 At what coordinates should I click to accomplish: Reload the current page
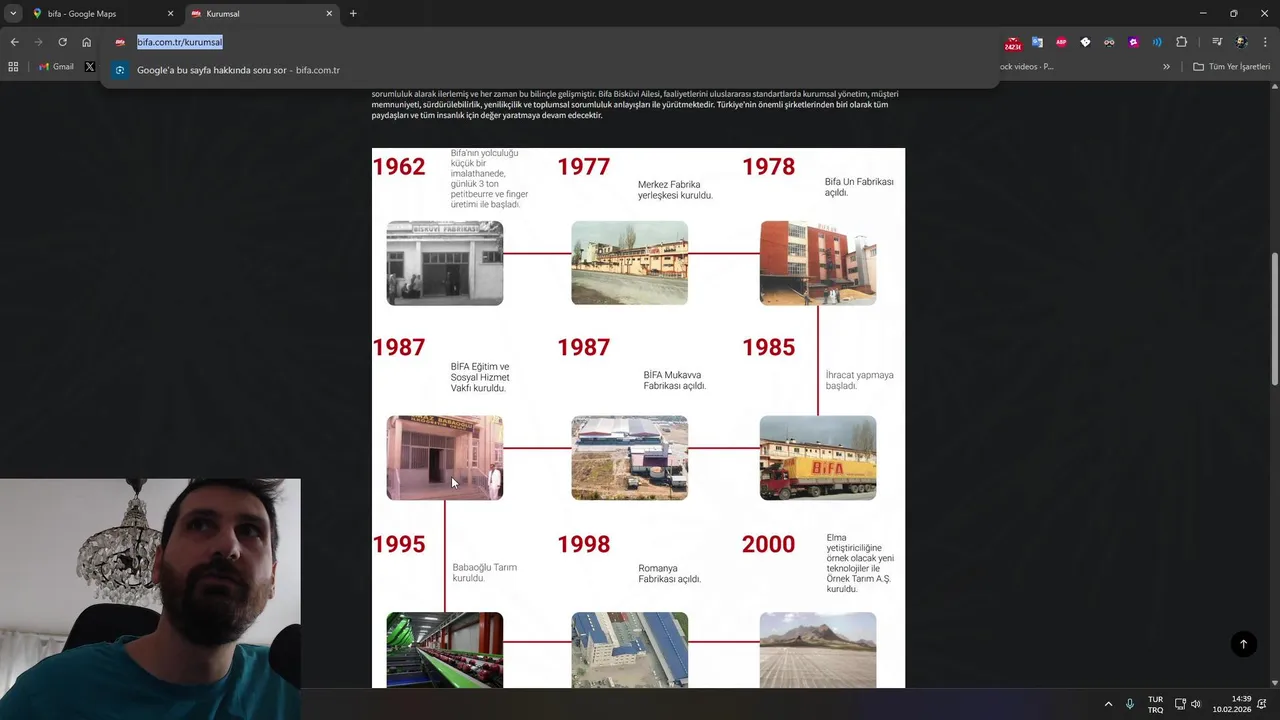coord(62,42)
